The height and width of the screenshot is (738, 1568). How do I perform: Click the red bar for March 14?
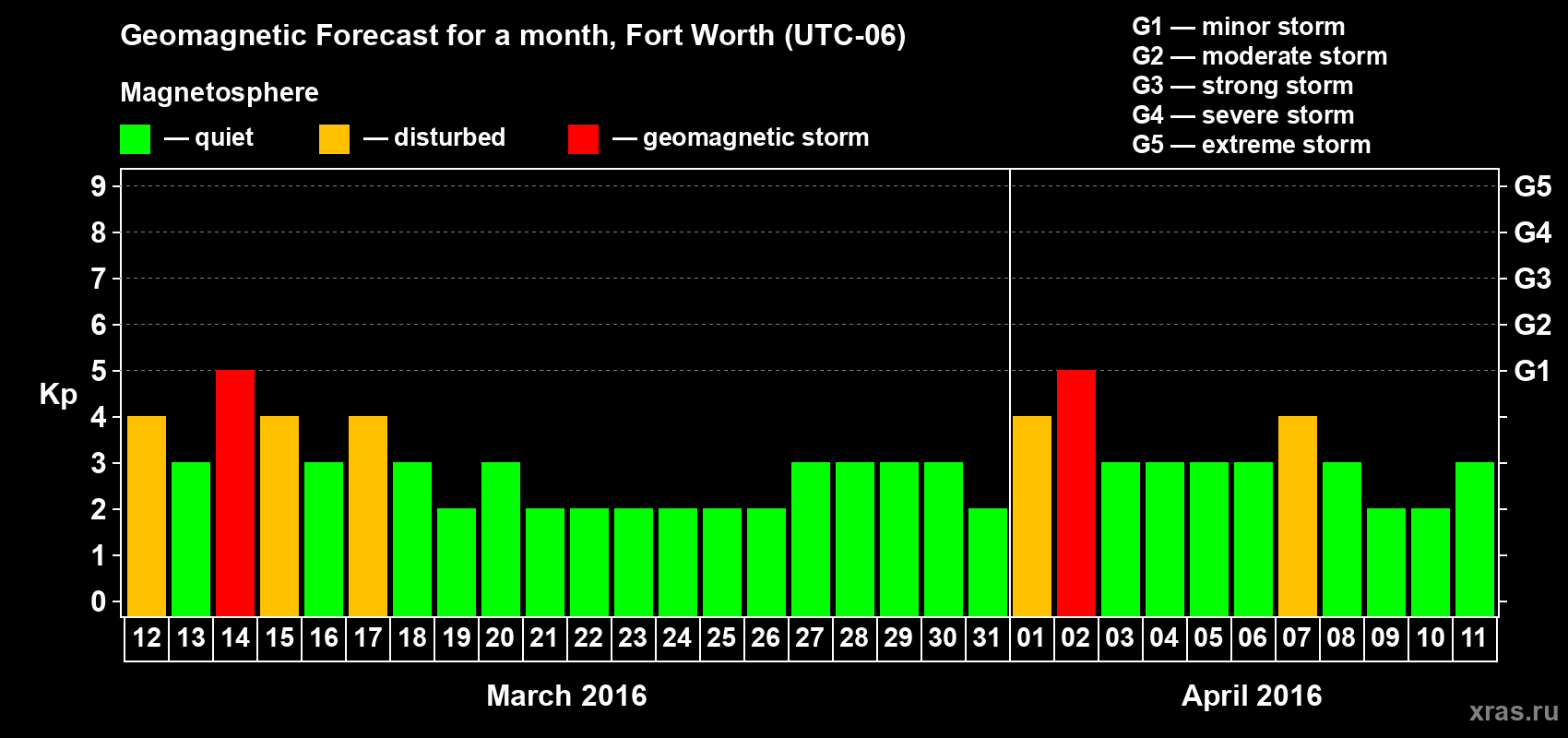tap(235, 493)
